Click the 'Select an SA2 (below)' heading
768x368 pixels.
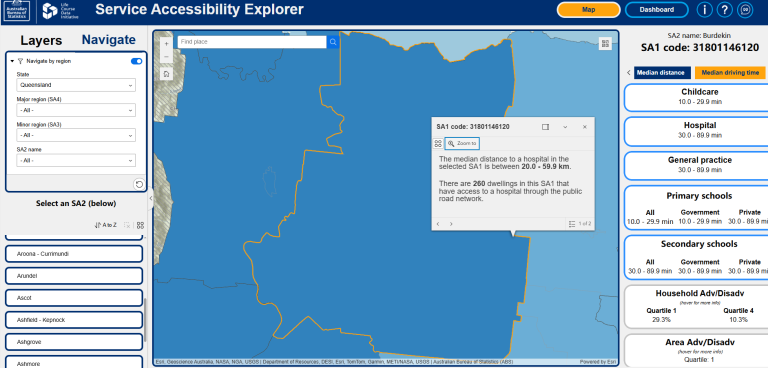[76, 203]
